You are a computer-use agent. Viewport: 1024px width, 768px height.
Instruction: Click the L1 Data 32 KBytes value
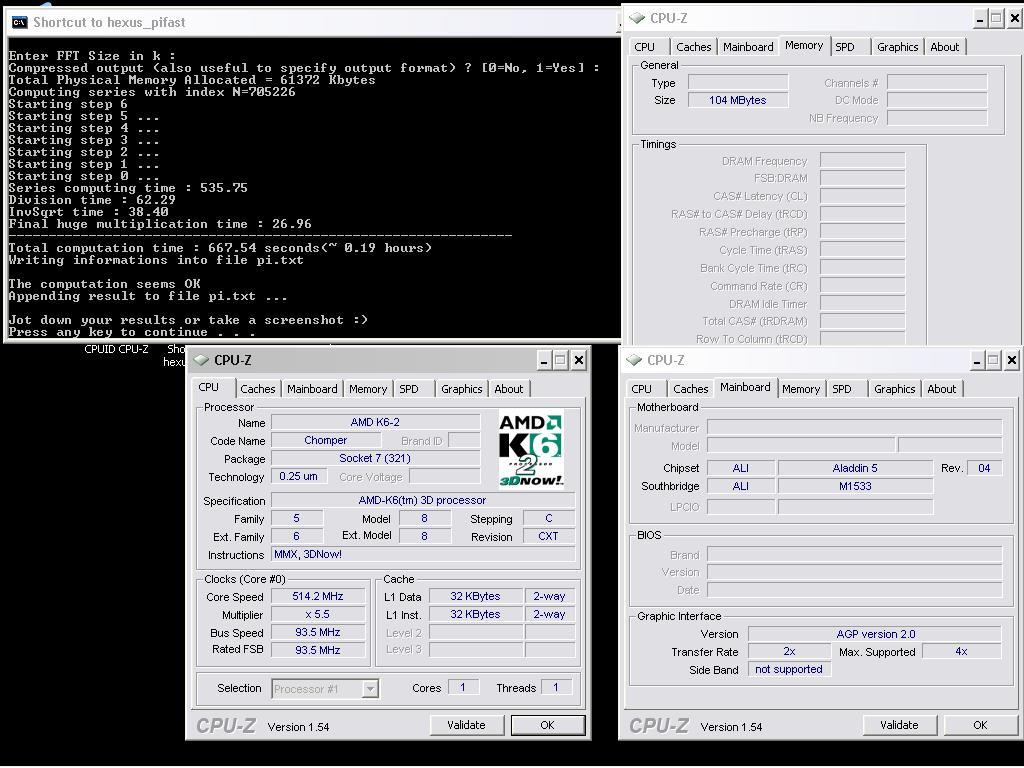tap(475, 596)
